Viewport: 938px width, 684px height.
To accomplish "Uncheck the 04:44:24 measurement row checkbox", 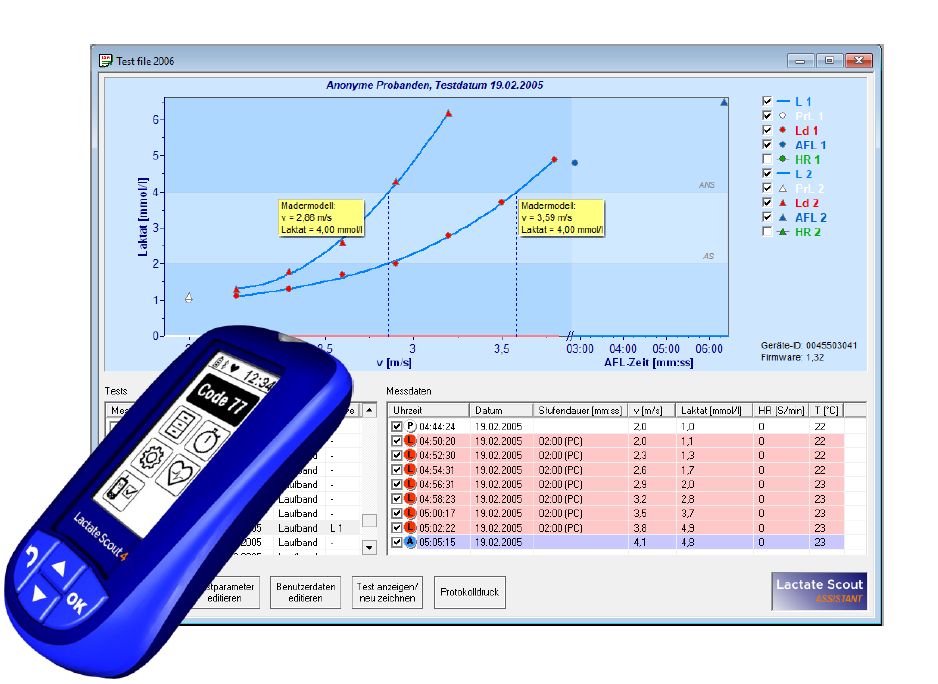I will coord(398,426).
